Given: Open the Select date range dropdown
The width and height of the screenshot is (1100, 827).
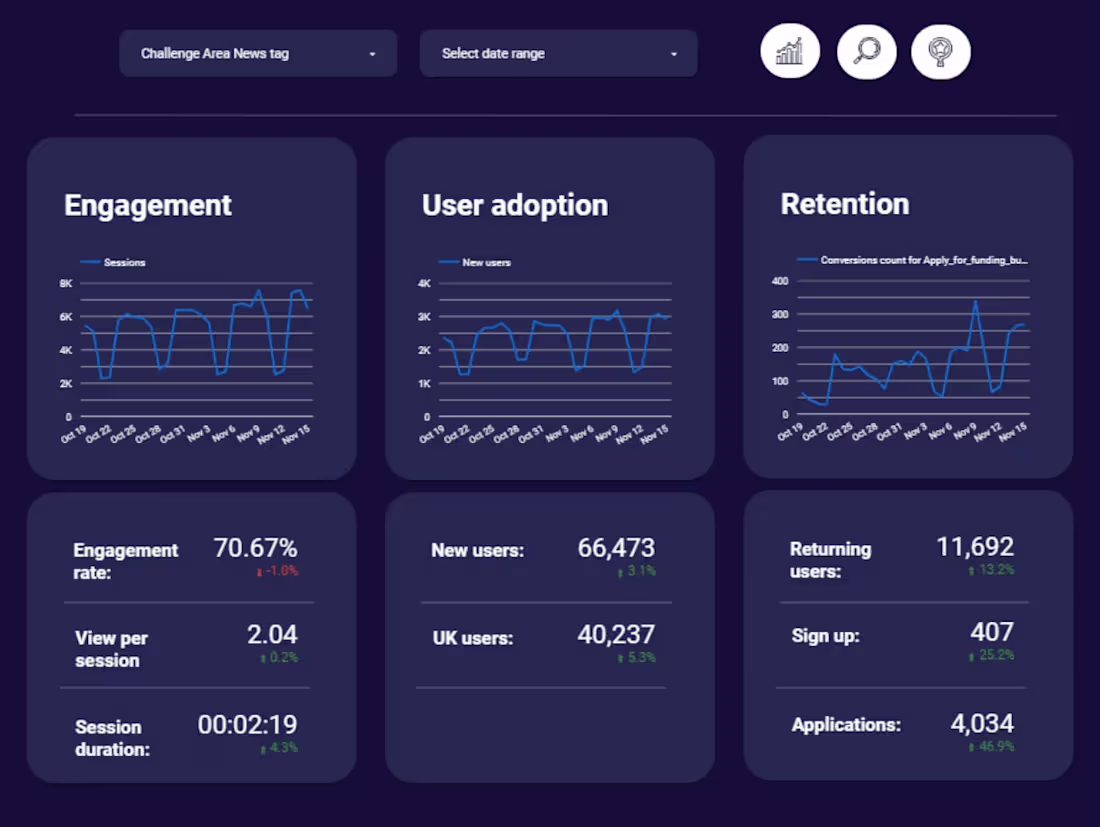Looking at the screenshot, I should 558,54.
